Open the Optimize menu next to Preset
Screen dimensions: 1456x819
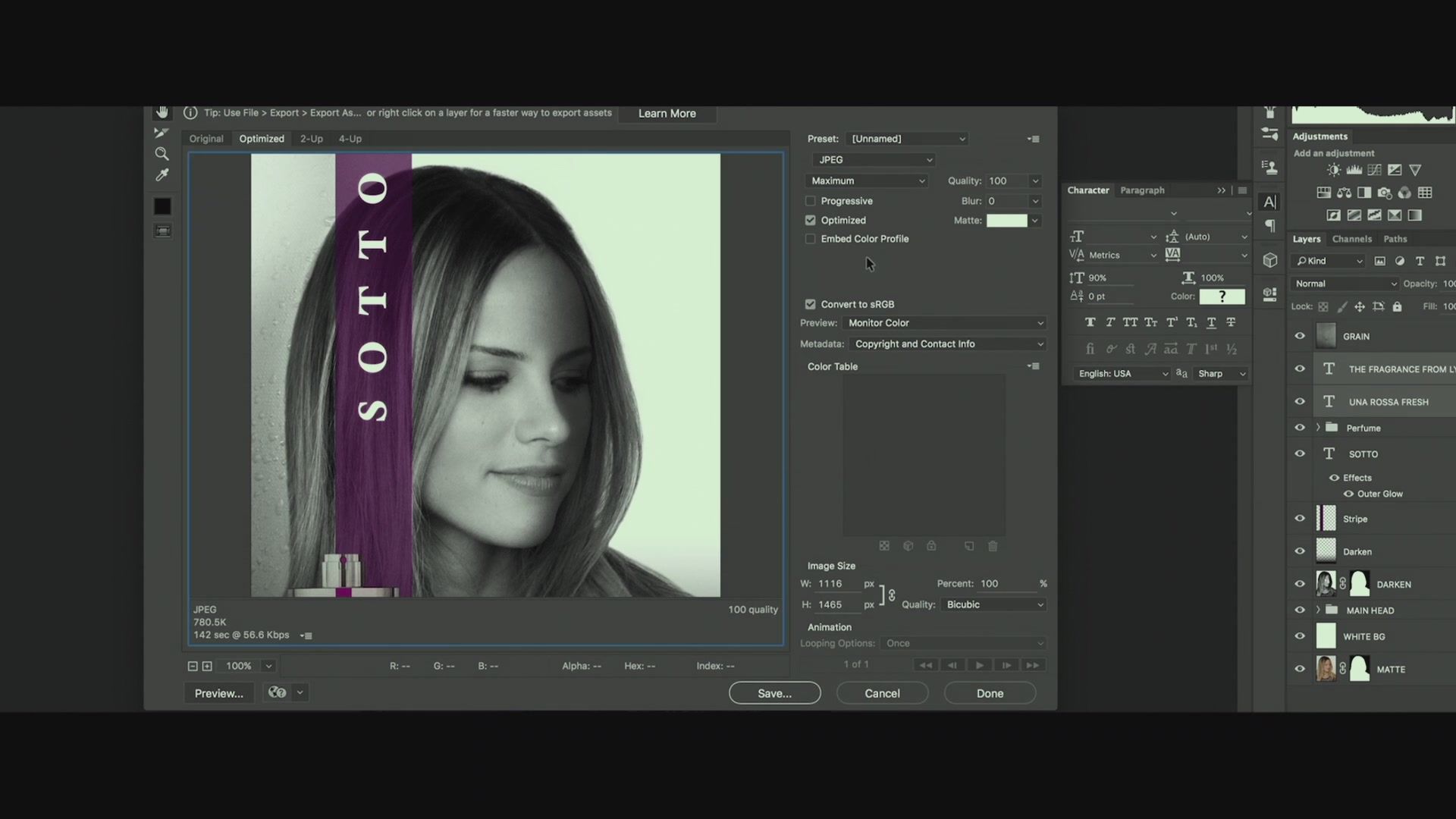[1033, 139]
